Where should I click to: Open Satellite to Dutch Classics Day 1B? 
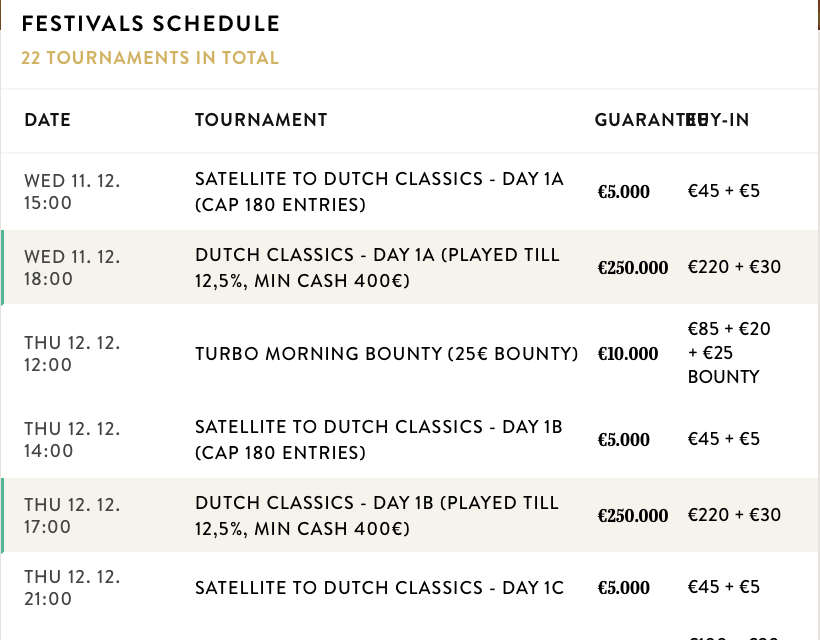[x=379, y=439]
